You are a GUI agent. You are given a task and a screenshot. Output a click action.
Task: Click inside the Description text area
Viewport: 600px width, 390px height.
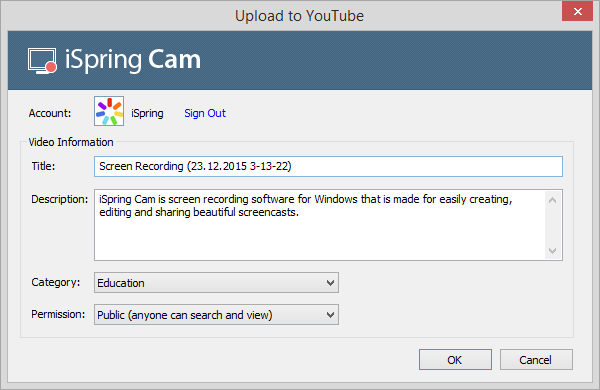coord(320,225)
